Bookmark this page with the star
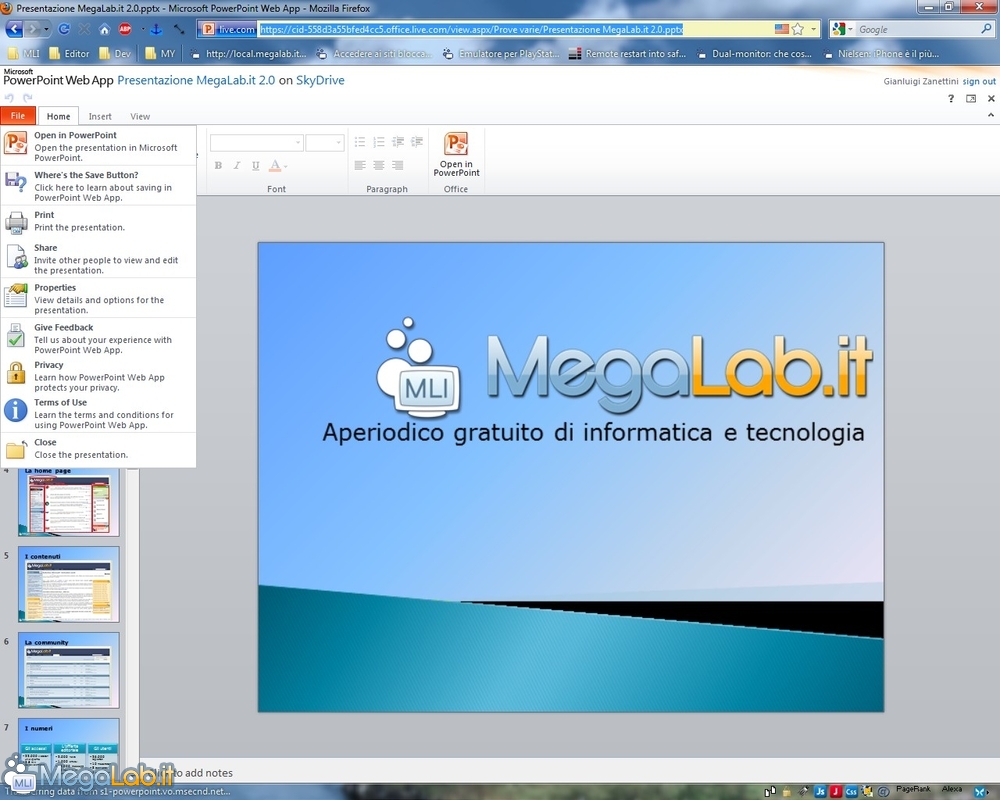 tap(798, 29)
